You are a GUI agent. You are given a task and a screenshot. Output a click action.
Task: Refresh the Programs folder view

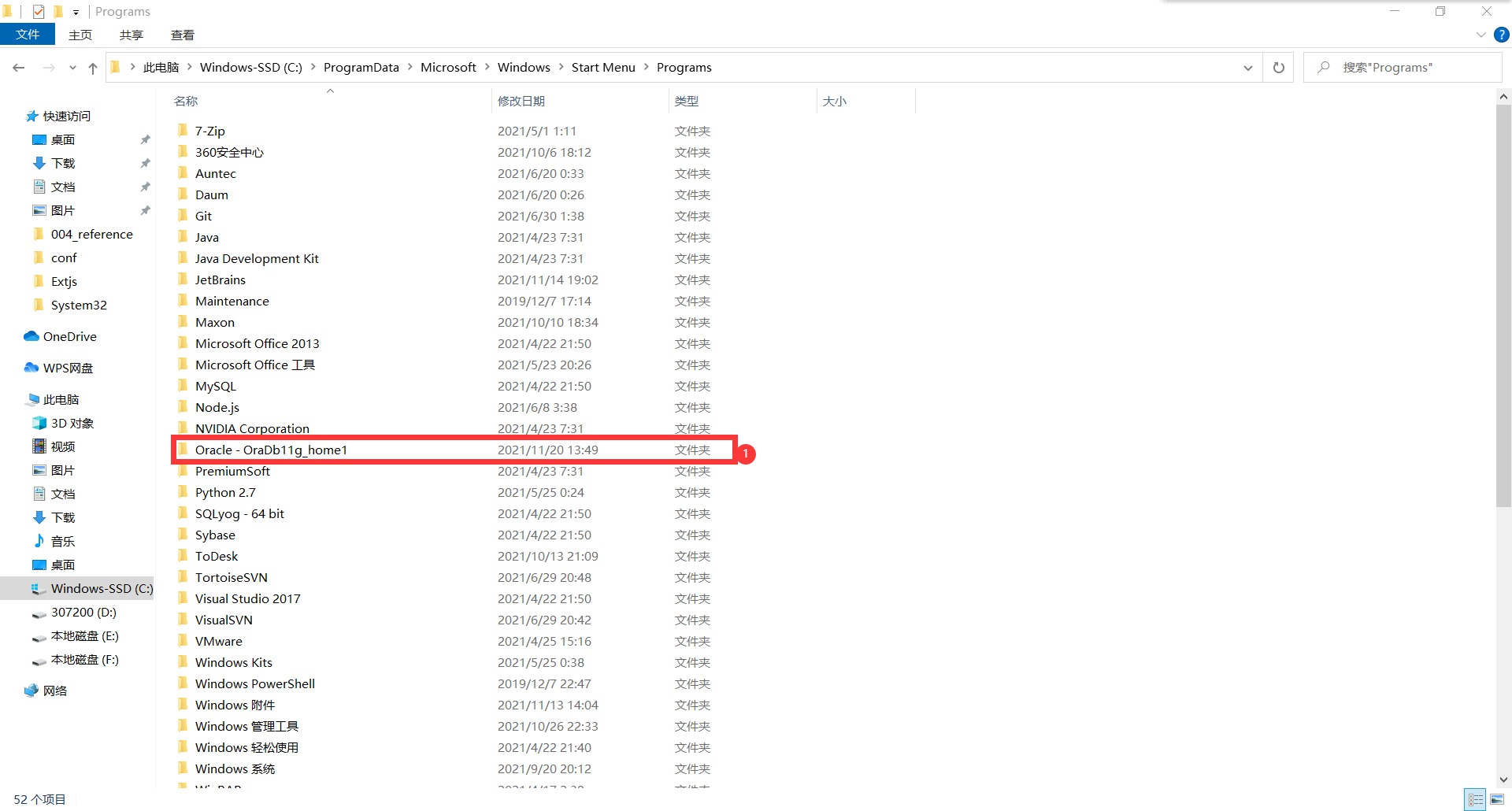(x=1279, y=68)
